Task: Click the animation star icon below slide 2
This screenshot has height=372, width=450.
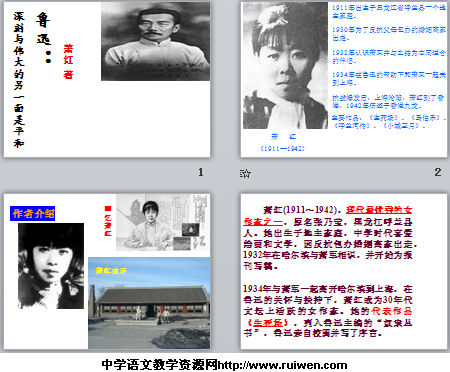Action: tap(245, 173)
